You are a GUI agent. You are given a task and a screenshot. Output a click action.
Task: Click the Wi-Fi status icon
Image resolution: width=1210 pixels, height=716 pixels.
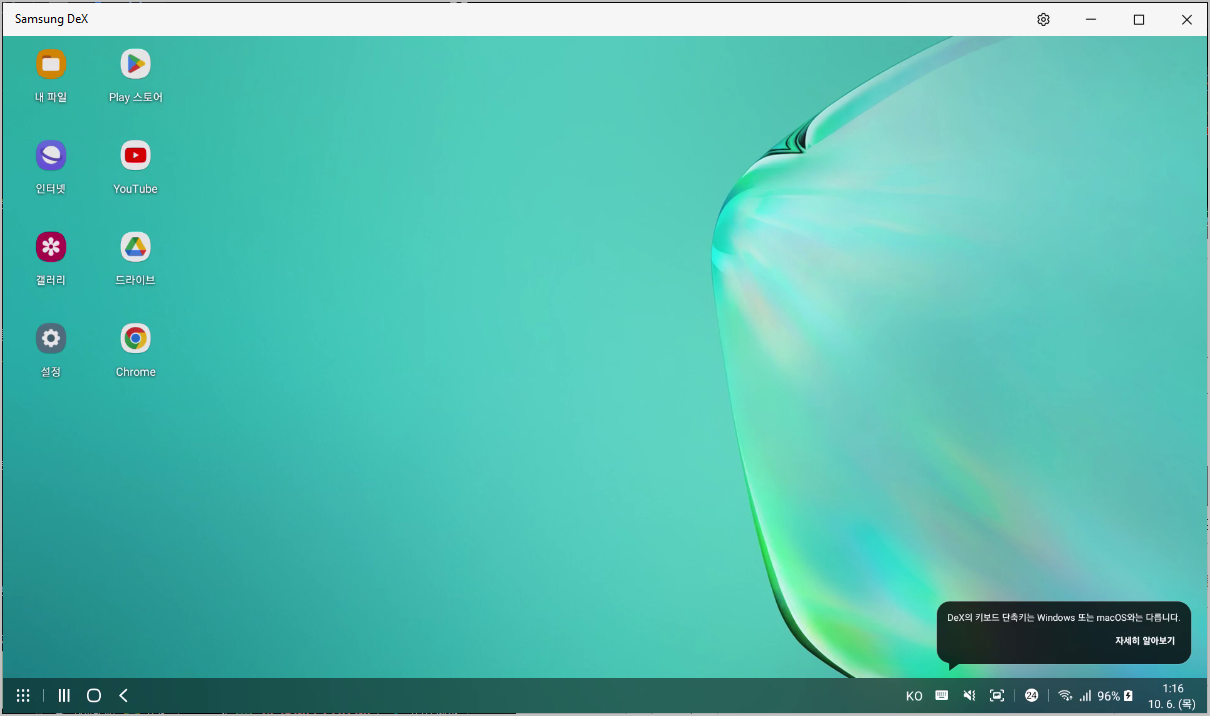click(1065, 696)
